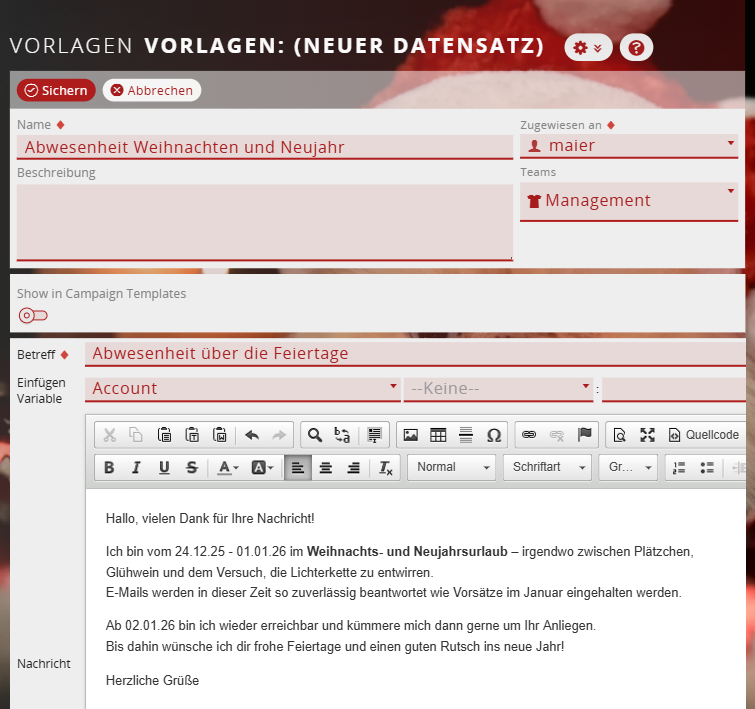Open the Teams dropdown showing Management
755x709 pixels.
pos(629,201)
